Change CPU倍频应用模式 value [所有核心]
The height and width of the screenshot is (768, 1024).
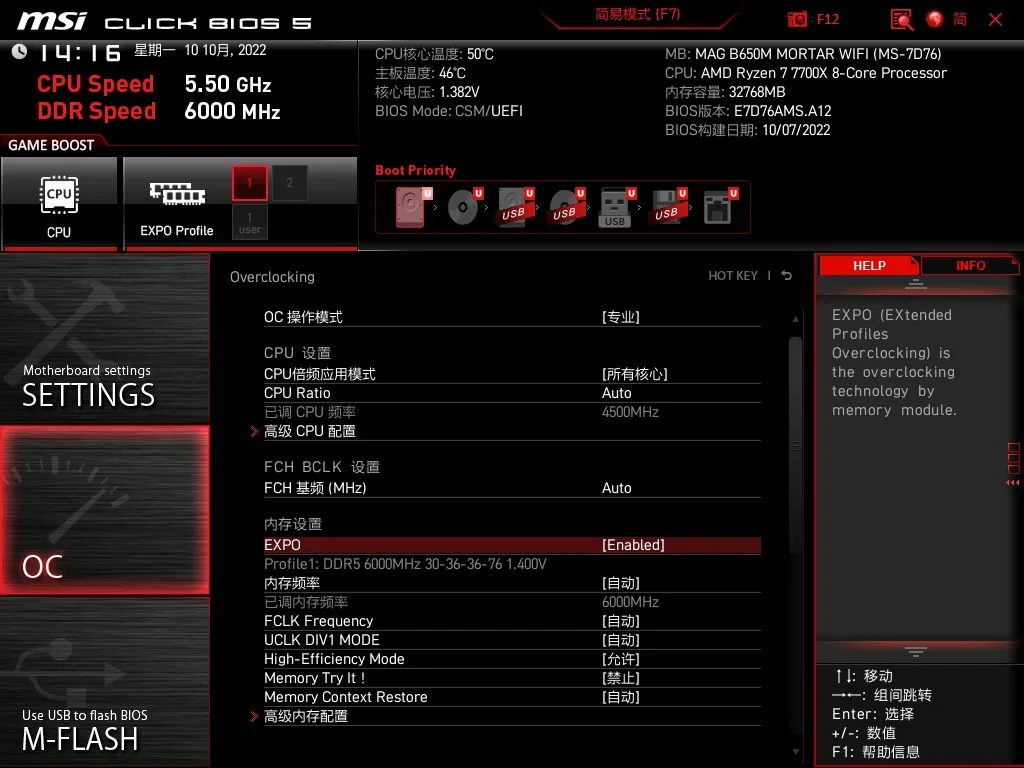635,374
